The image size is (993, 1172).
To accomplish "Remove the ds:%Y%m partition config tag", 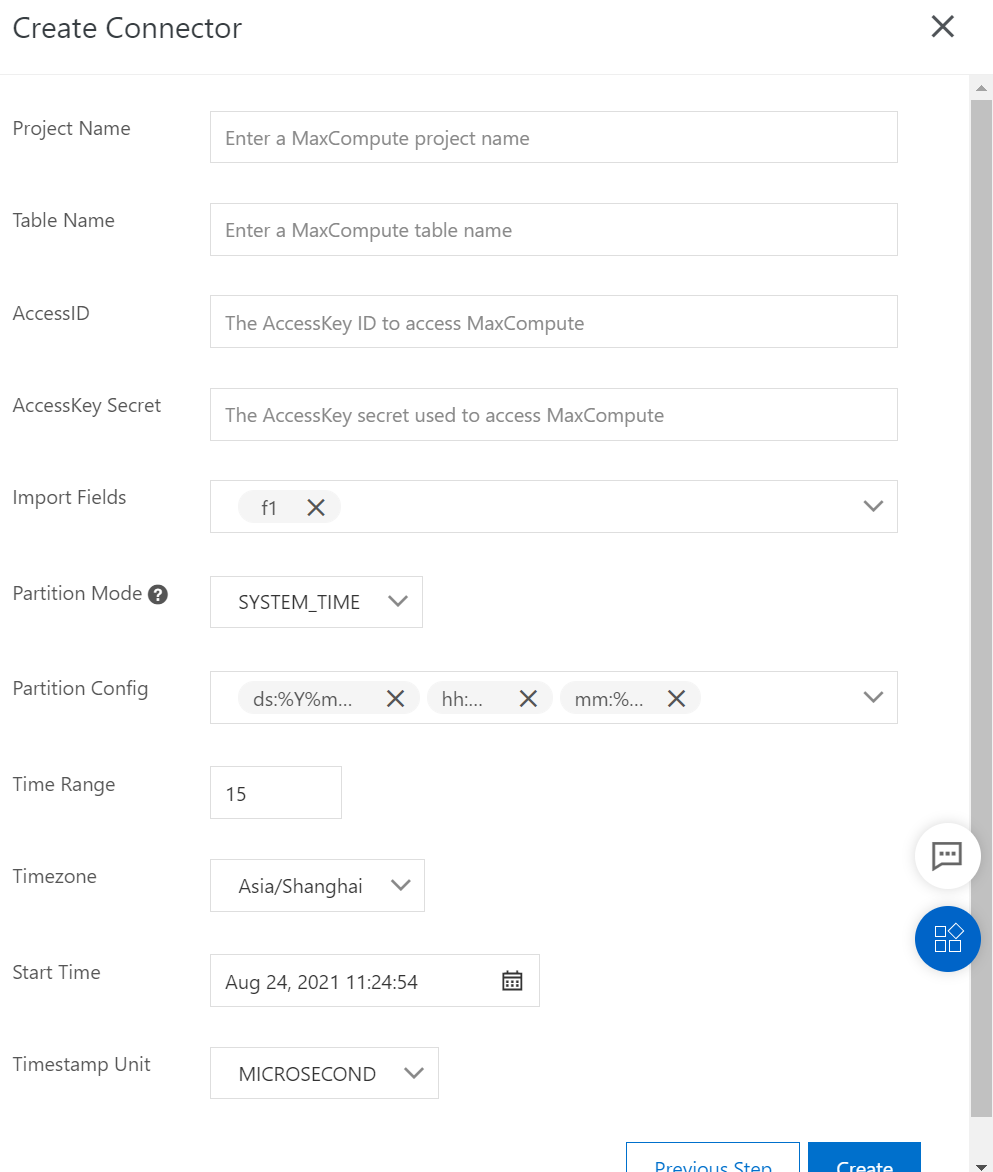I will [x=396, y=699].
